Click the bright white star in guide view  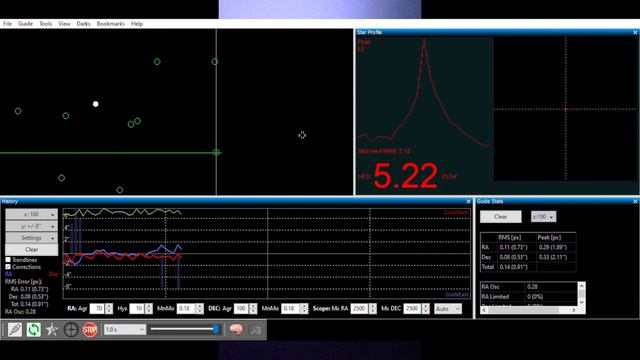(96, 104)
